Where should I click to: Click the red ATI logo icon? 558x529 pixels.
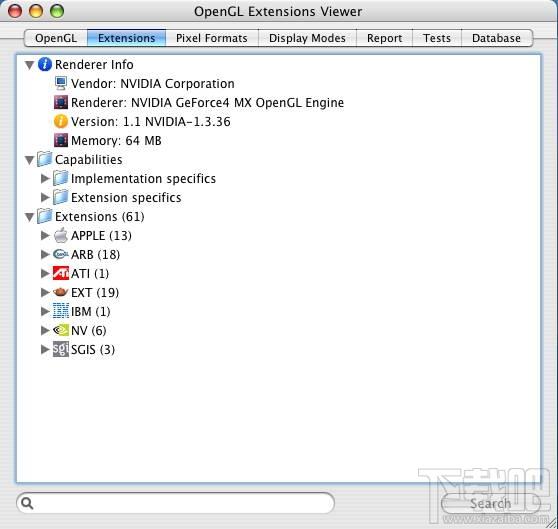pos(60,273)
